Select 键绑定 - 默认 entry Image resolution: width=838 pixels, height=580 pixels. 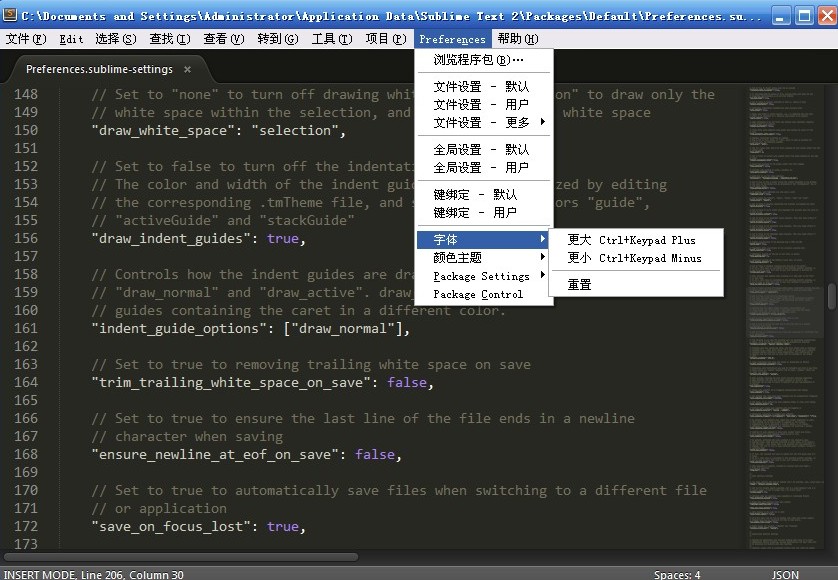point(484,195)
